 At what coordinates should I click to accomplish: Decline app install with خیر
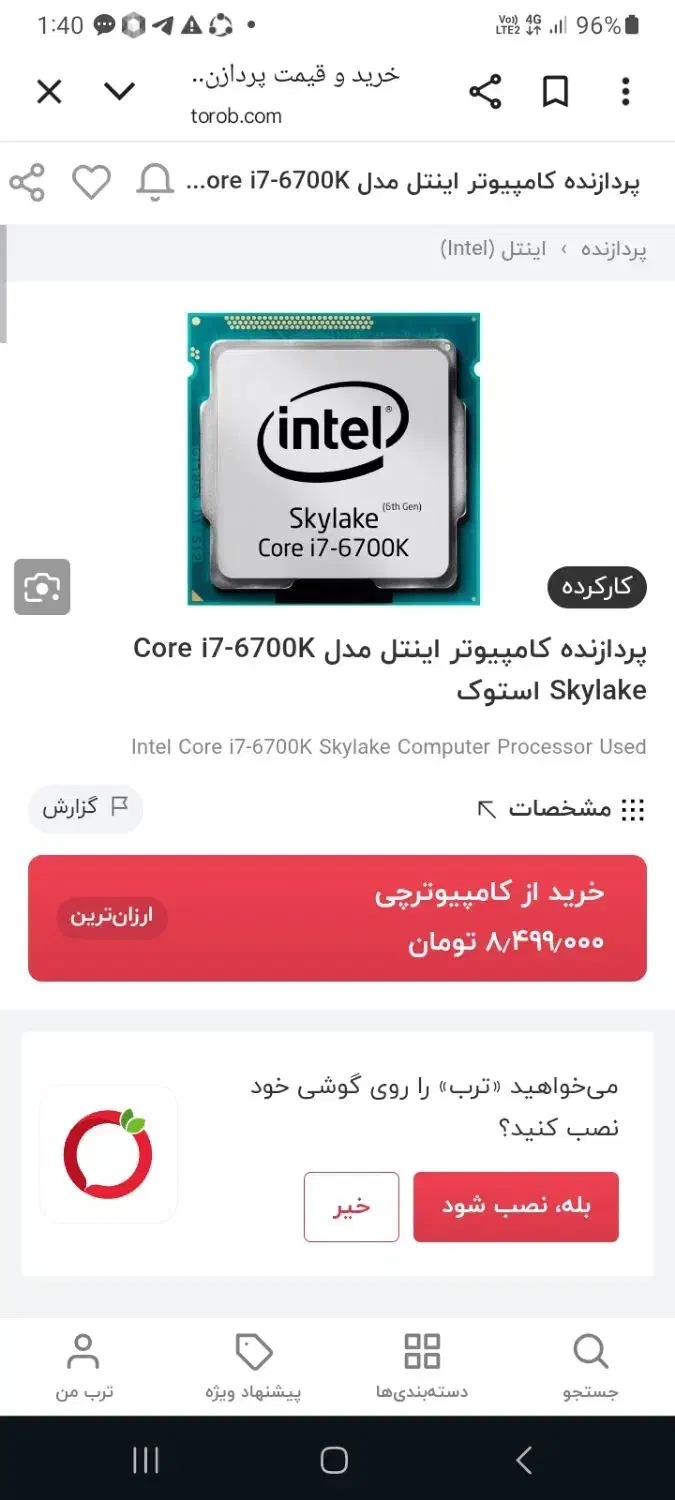[351, 1207]
